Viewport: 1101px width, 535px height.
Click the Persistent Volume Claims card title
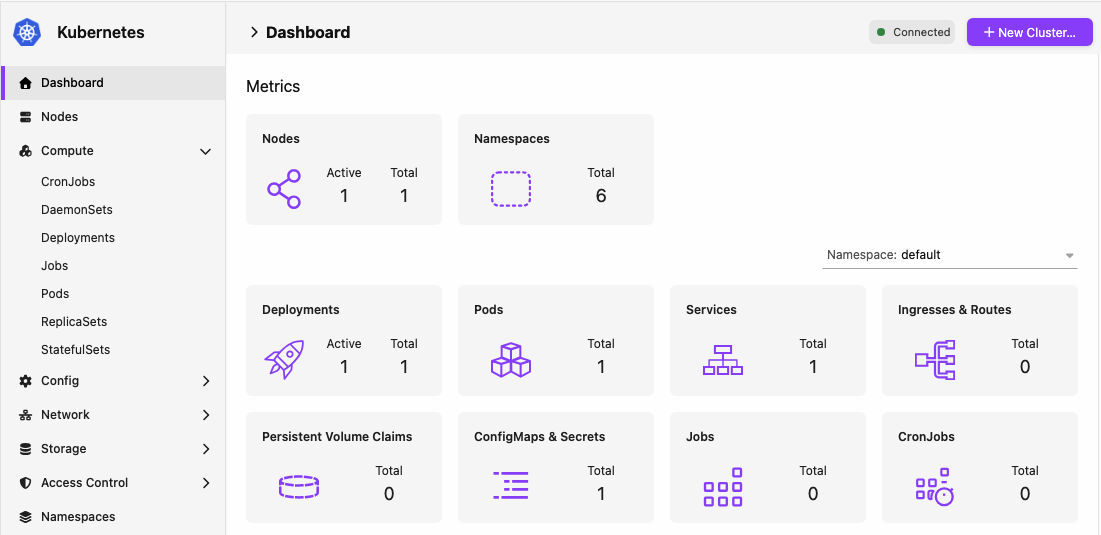tap(337, 437)
